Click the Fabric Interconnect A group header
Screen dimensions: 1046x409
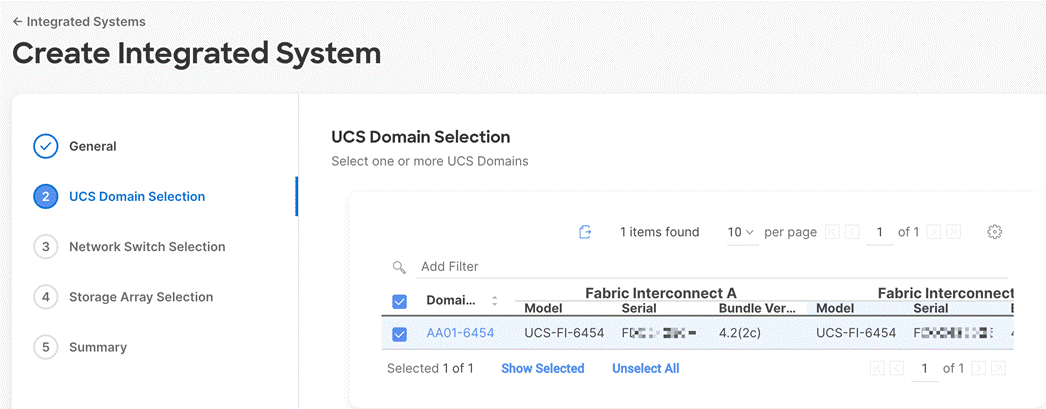click(661, 293)
